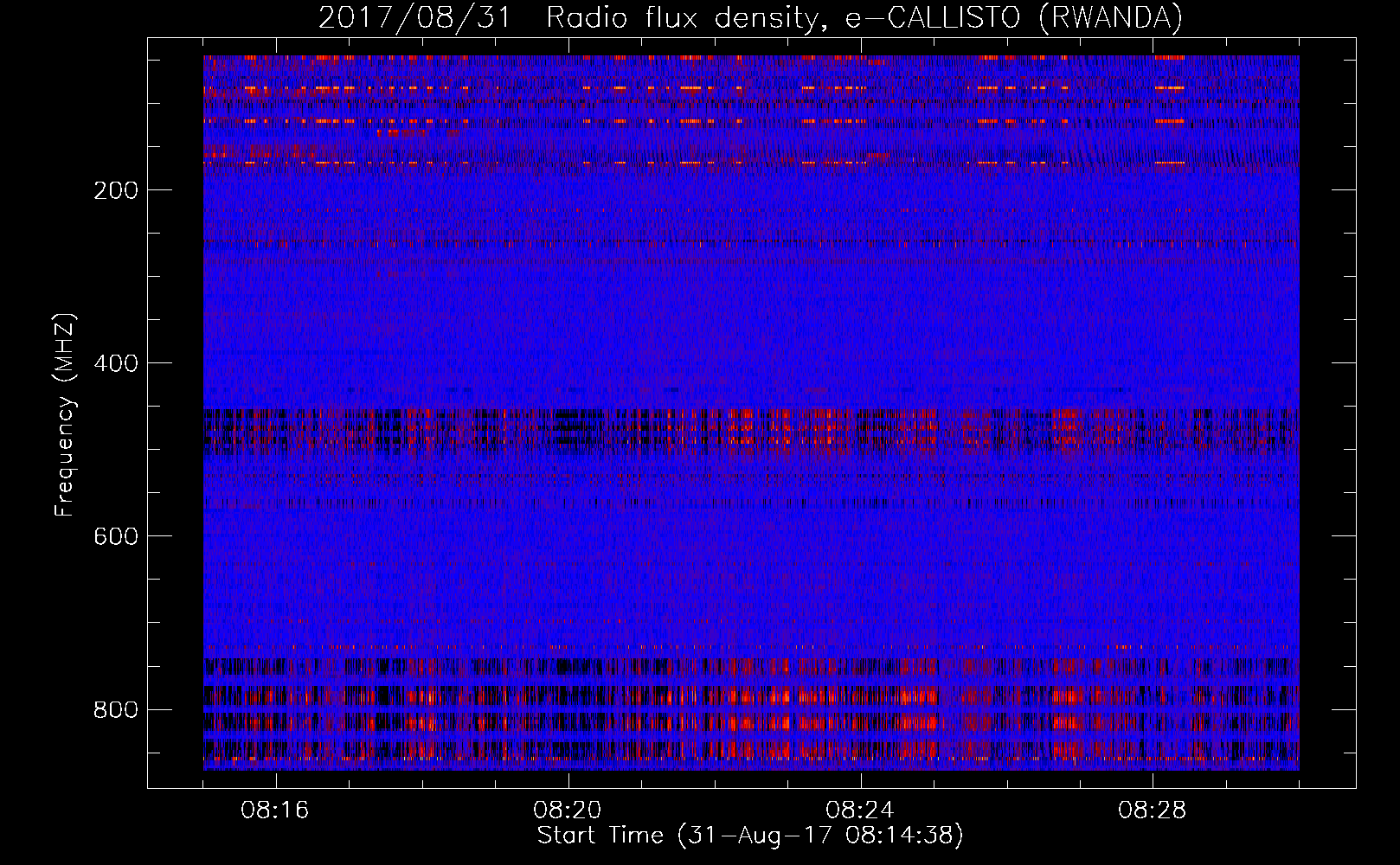The image size is (1400, 865).
Task: Click the 600 frequency tick label
Action: (x=115, y=536)
